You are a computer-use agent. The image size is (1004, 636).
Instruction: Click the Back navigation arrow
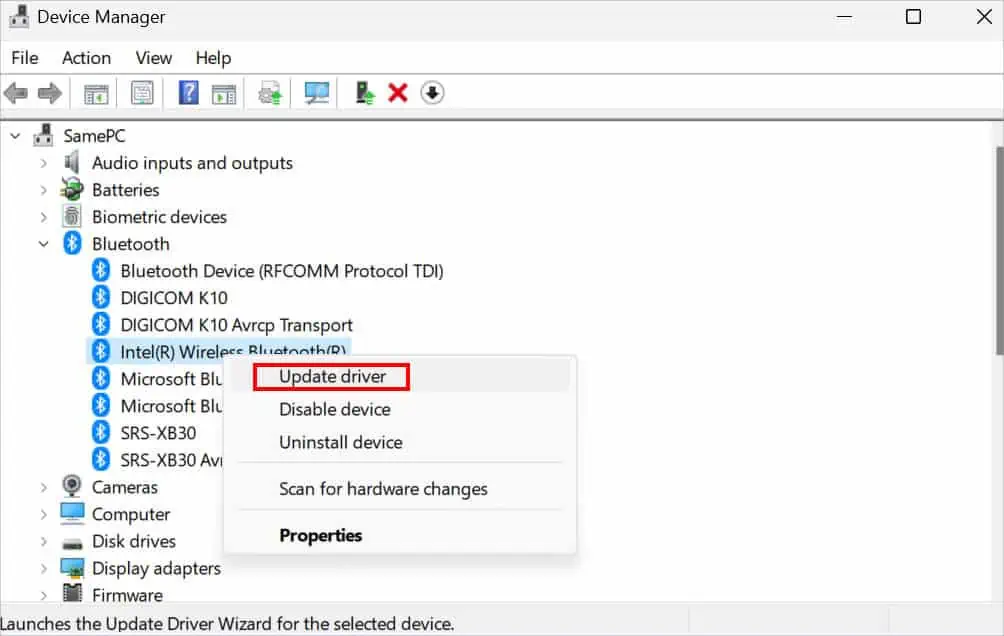pyautogui.click(x=16, y=92)
